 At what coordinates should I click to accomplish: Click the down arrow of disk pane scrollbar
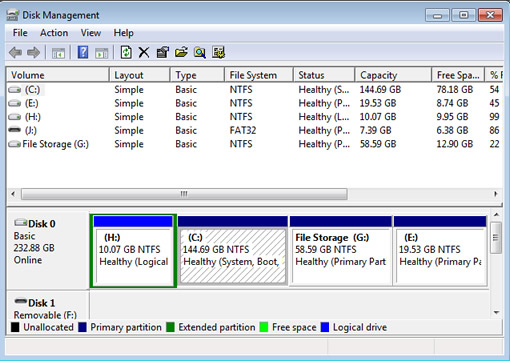pyautogui.click(x=496, y=312)
